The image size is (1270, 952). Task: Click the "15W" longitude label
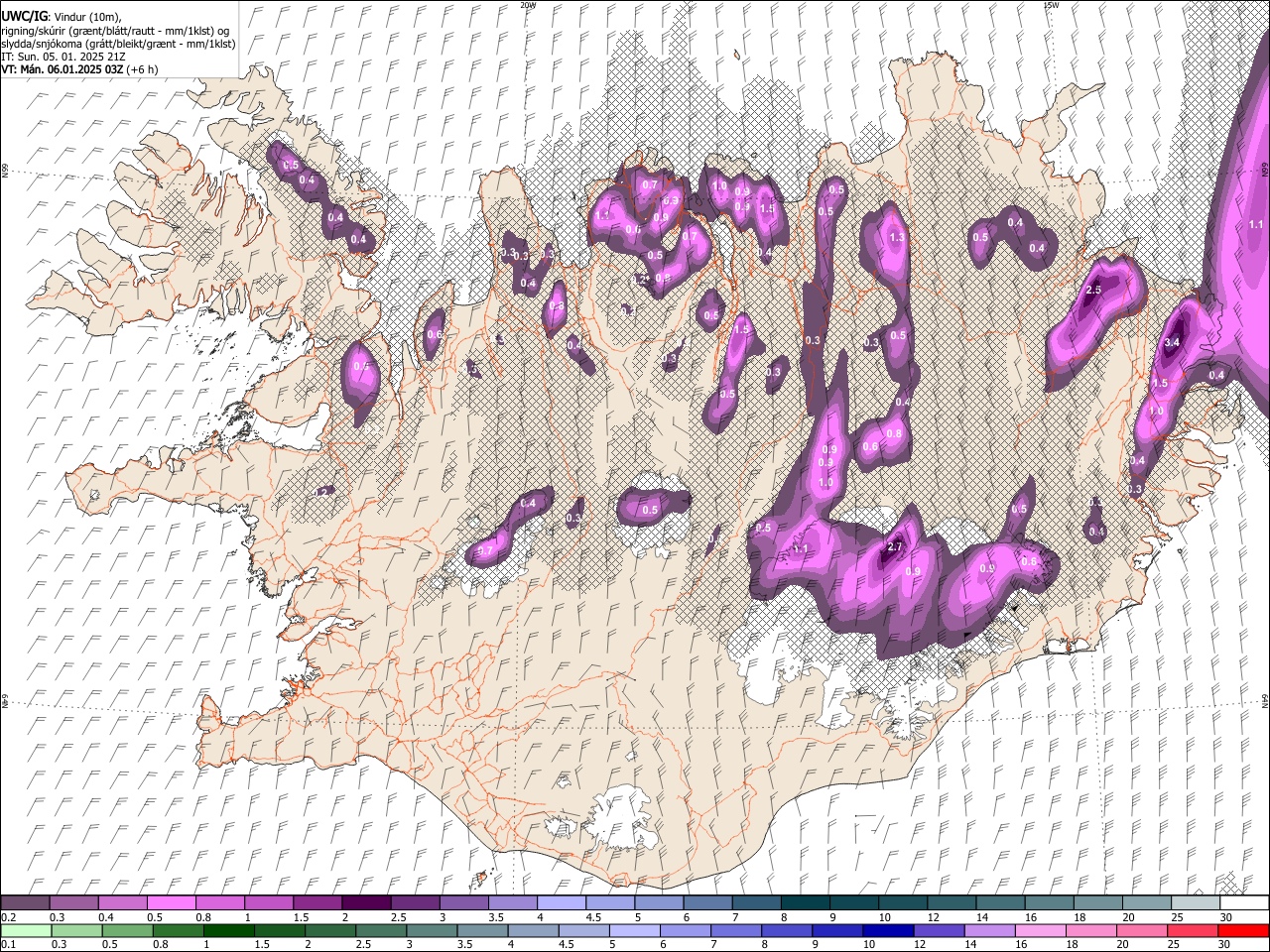(x=1051, y=5)
